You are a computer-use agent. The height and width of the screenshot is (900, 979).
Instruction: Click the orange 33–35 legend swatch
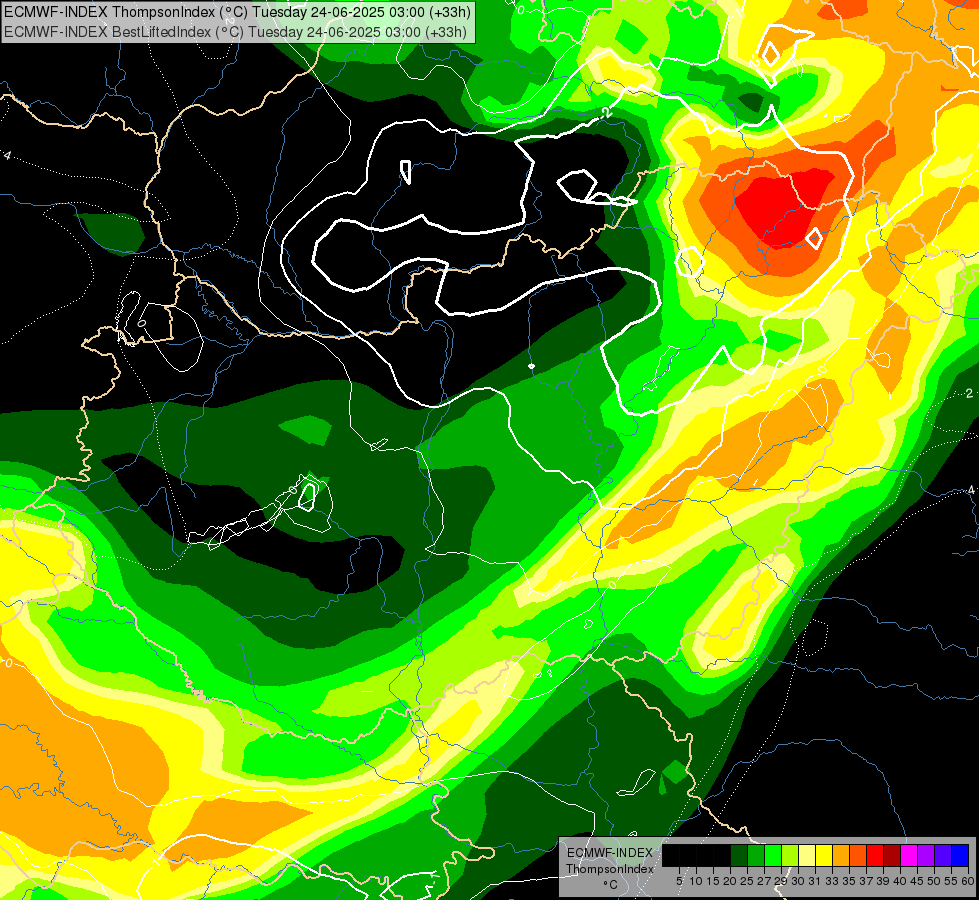[841, 855]
